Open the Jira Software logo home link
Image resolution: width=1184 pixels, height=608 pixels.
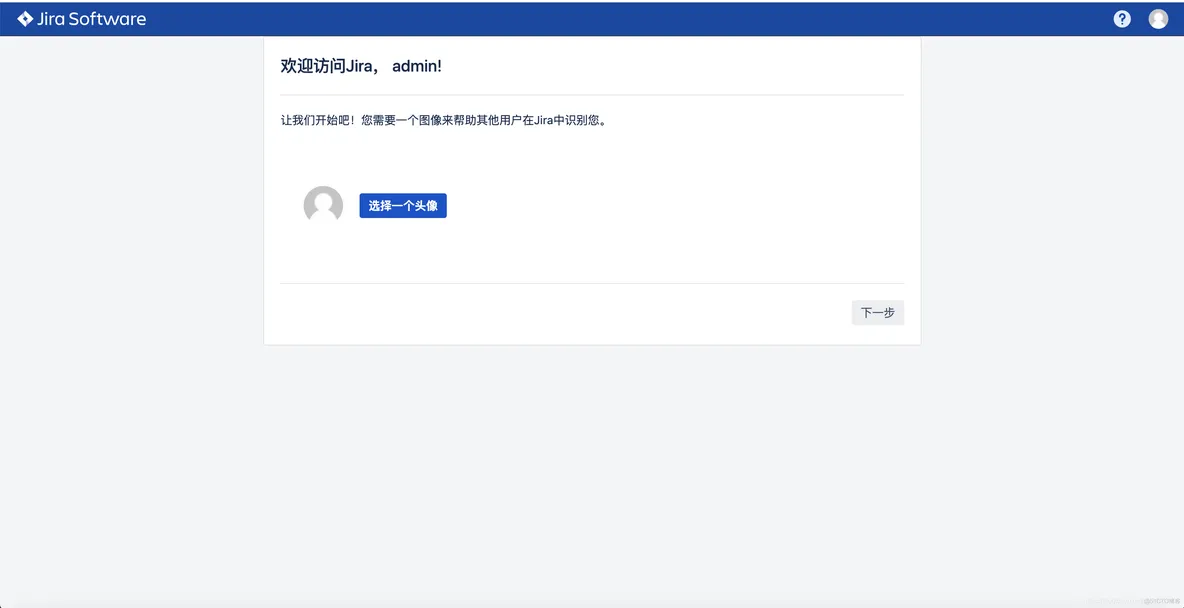point(82,19)
